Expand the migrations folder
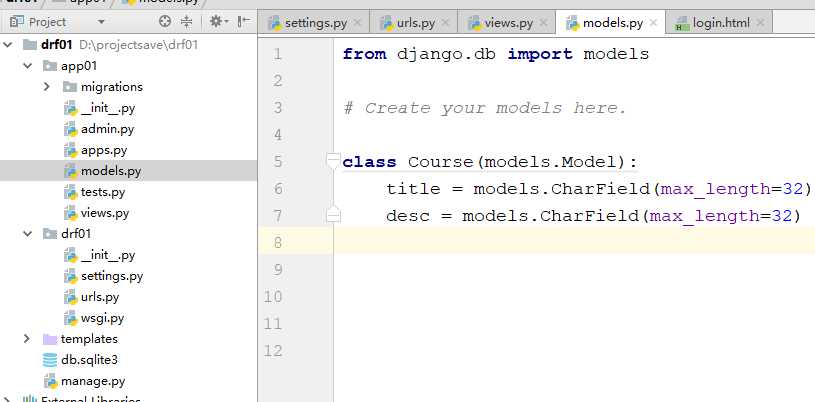815x402 pixels. [47, 86]
